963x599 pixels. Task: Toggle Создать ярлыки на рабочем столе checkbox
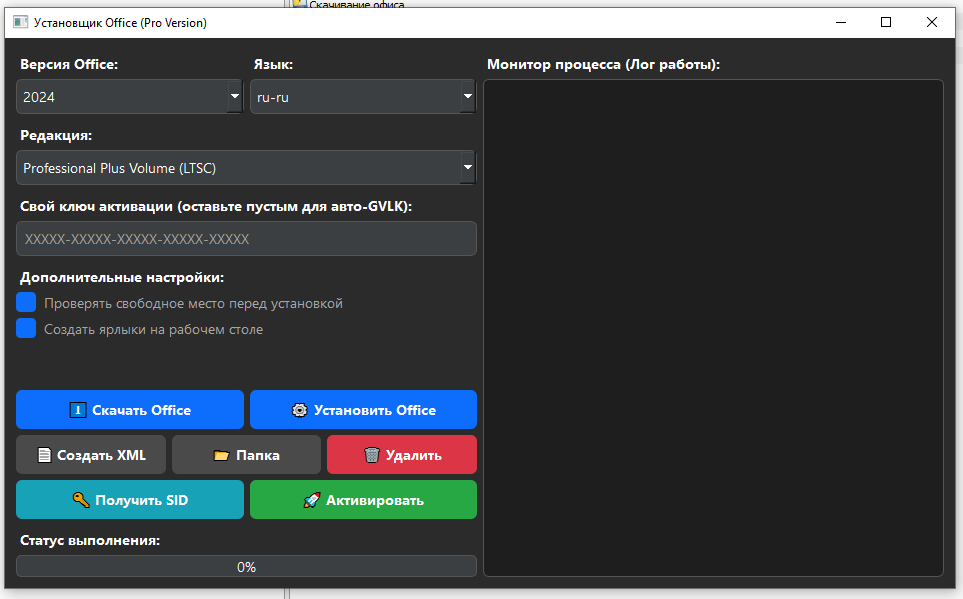tap(26, 328)
